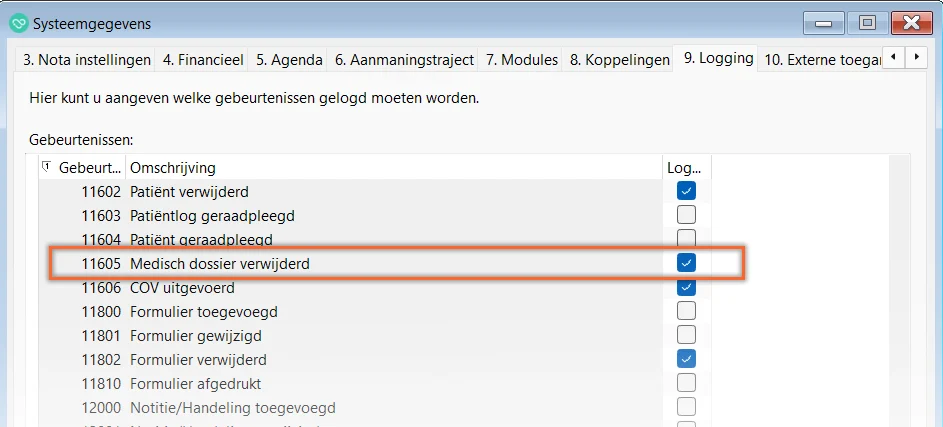Sort by the Omschrijving column header
The width and height of the screenshot is (943, 427).
[x=390, y=167]
